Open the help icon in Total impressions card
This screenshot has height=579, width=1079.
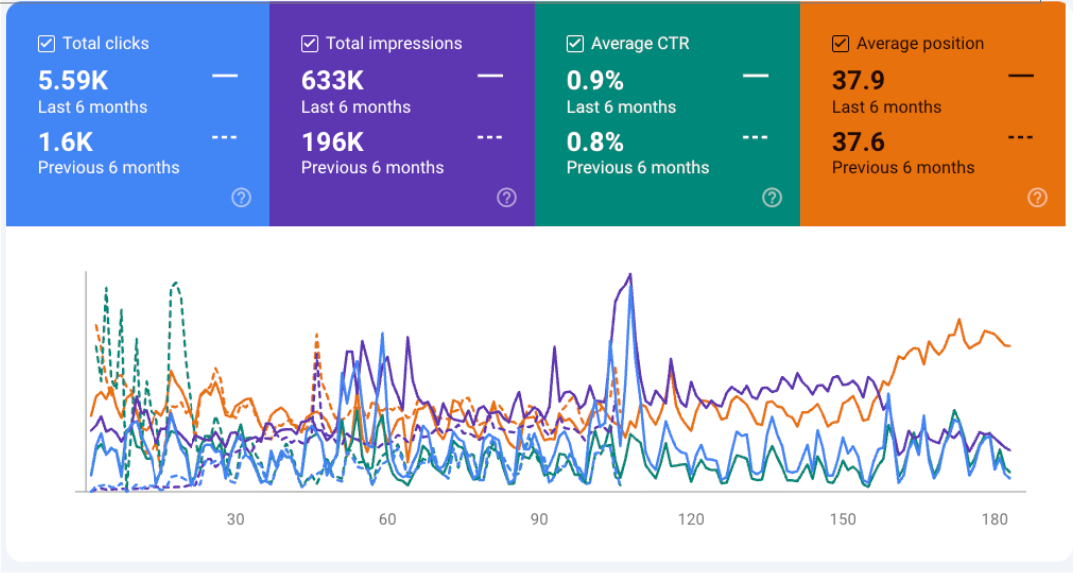click(506, 198)
